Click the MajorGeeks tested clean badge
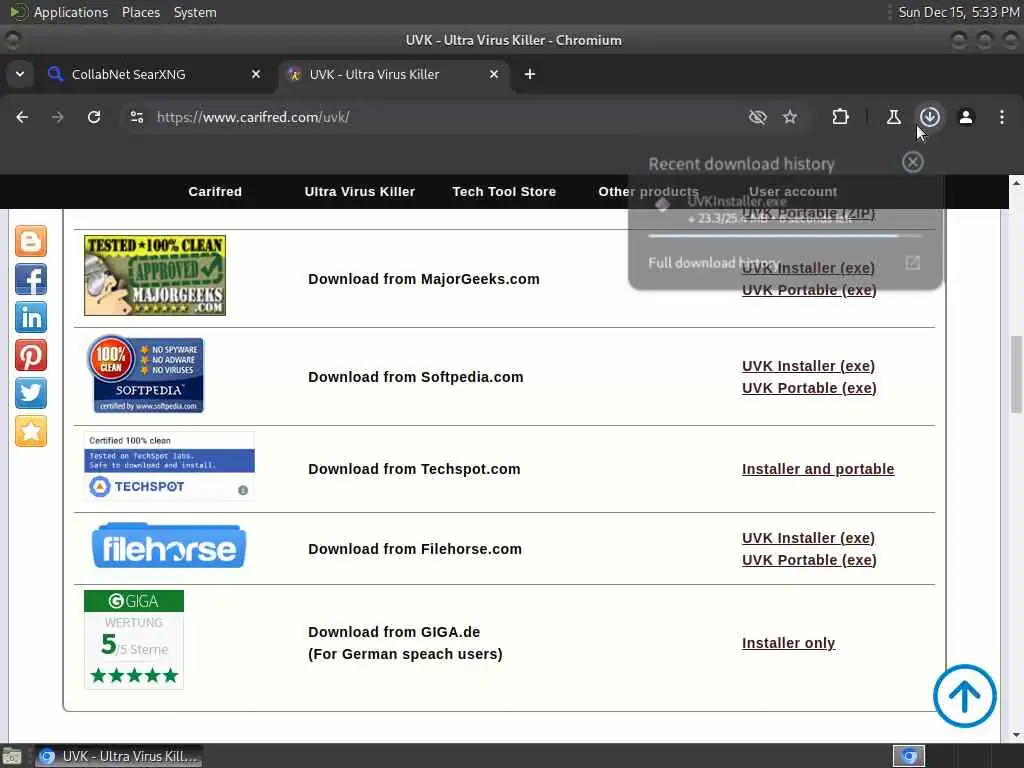The height and width of the screenshot is (768, 1024). coord(155,276)
